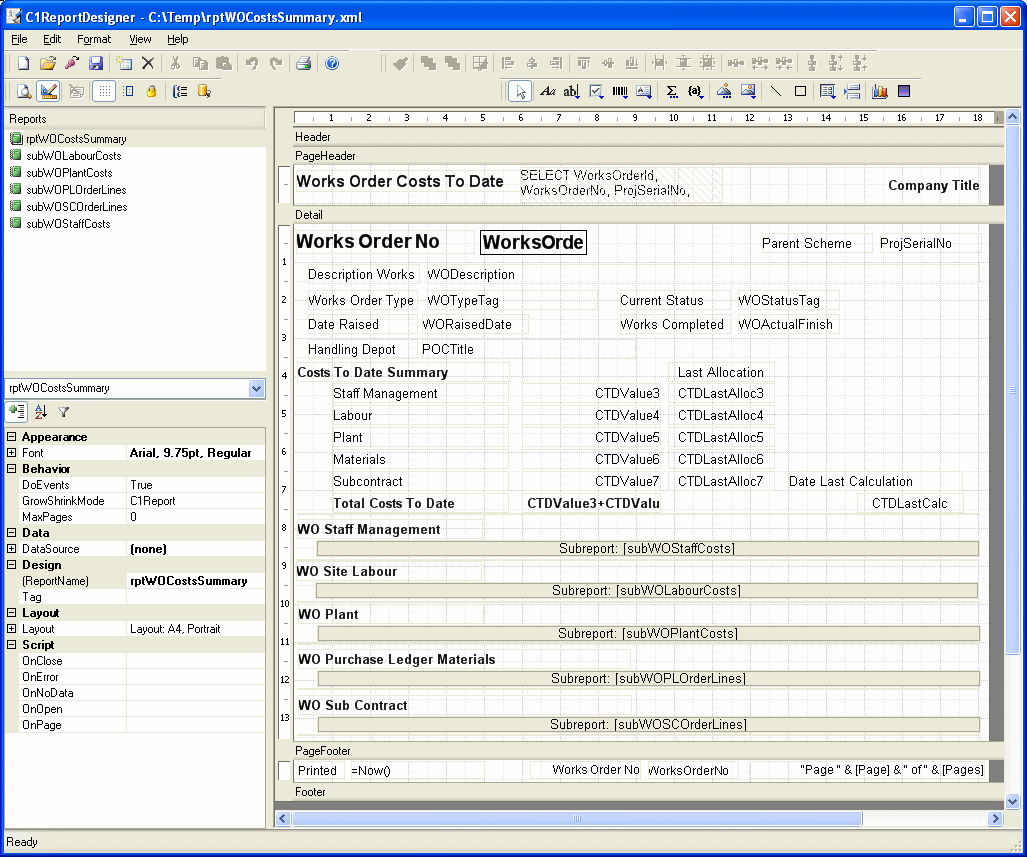1027x857 pixels.
Task: Sort properties alphabetically
Action: (x=41, y=411)
